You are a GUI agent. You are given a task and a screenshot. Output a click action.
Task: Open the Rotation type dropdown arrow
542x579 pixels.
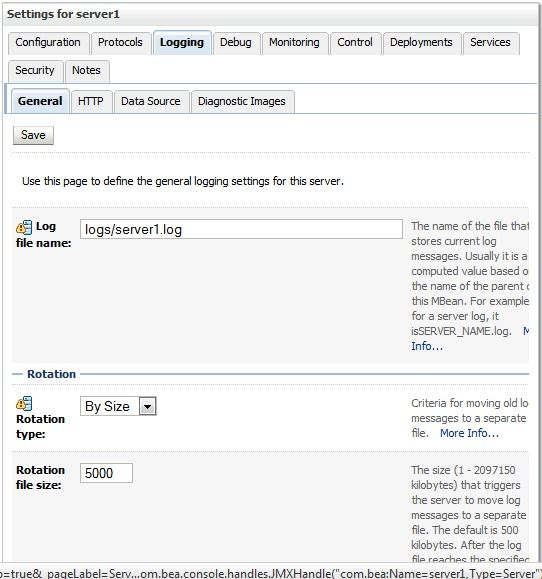point(147,407)
